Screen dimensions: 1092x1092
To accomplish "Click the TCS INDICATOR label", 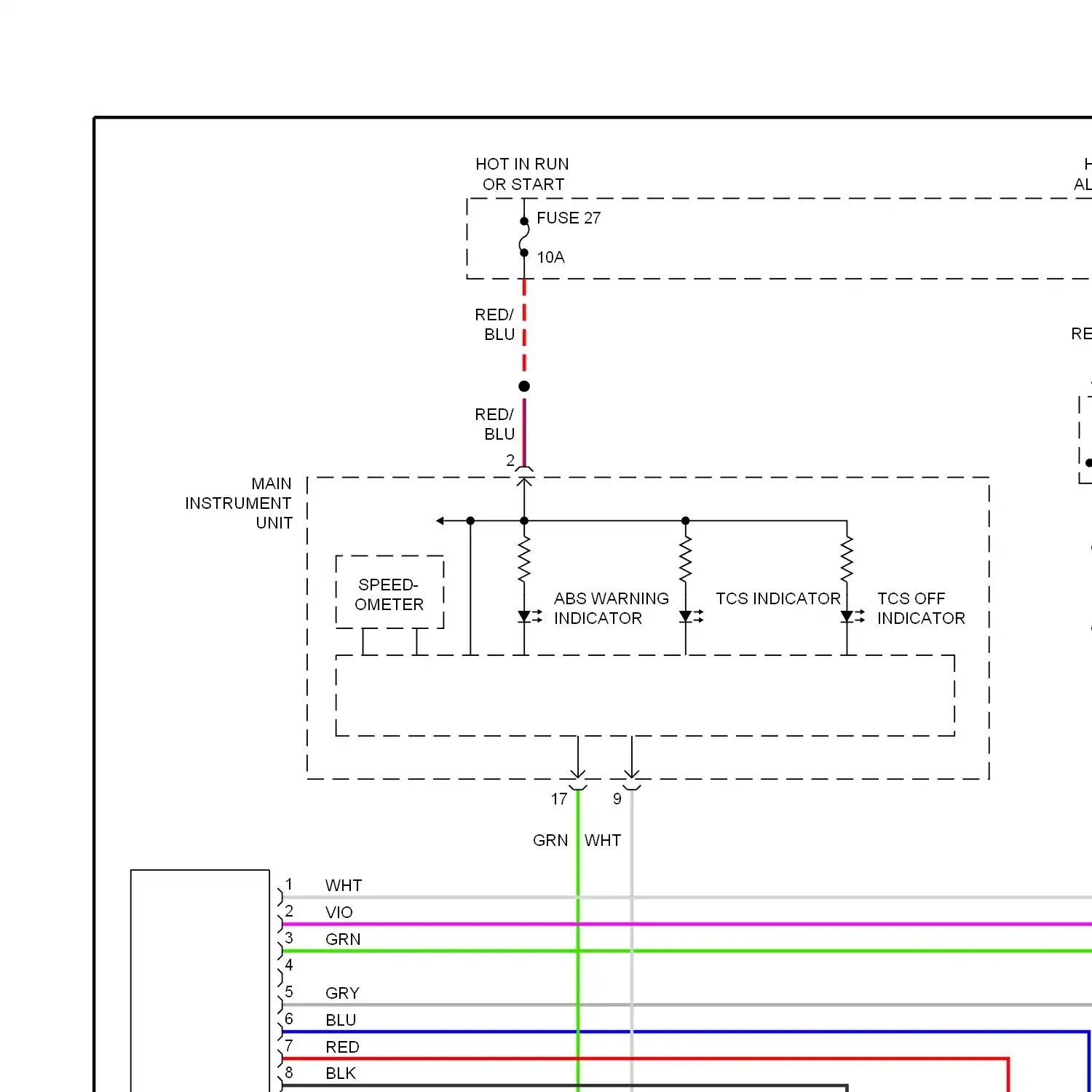I will click(778, 598).
